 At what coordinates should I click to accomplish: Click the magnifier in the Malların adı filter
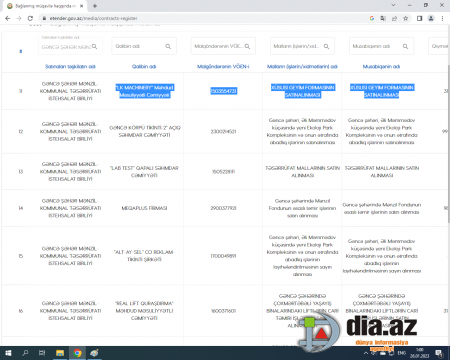tap(326, 46)
